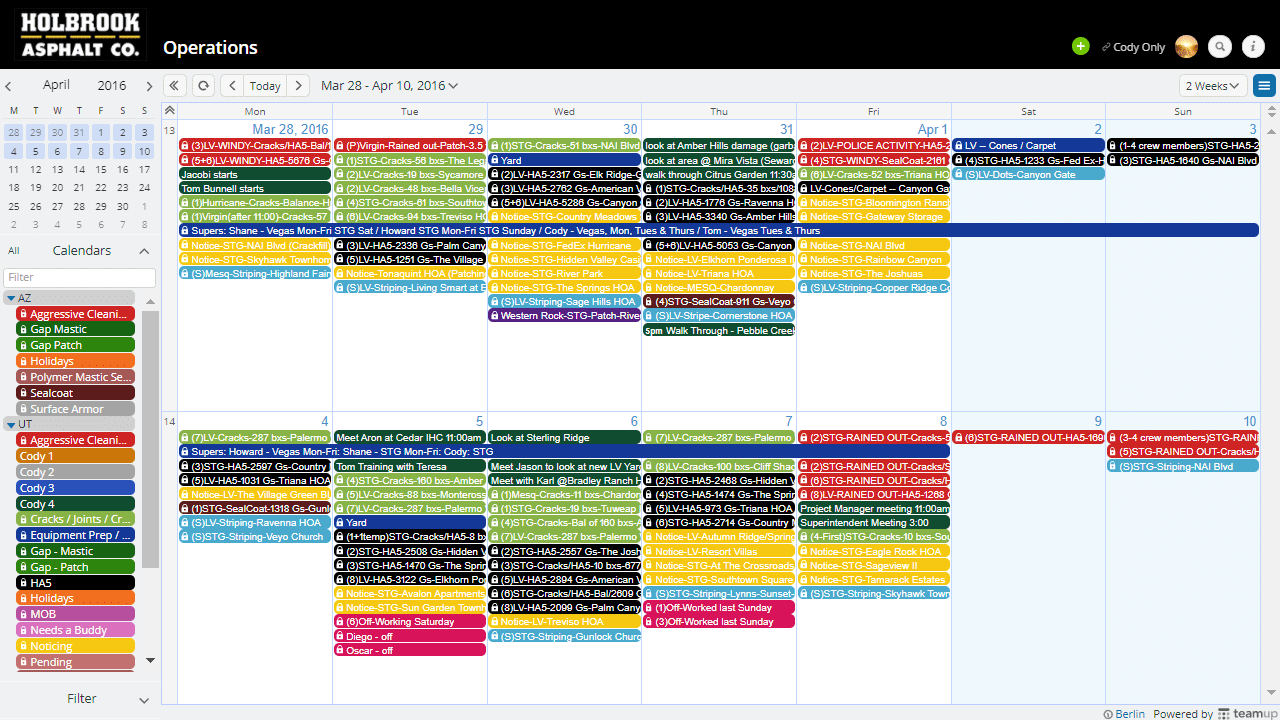Click the Today button
The height and width of the screenshot is (720, 1280).
point(265,86)
